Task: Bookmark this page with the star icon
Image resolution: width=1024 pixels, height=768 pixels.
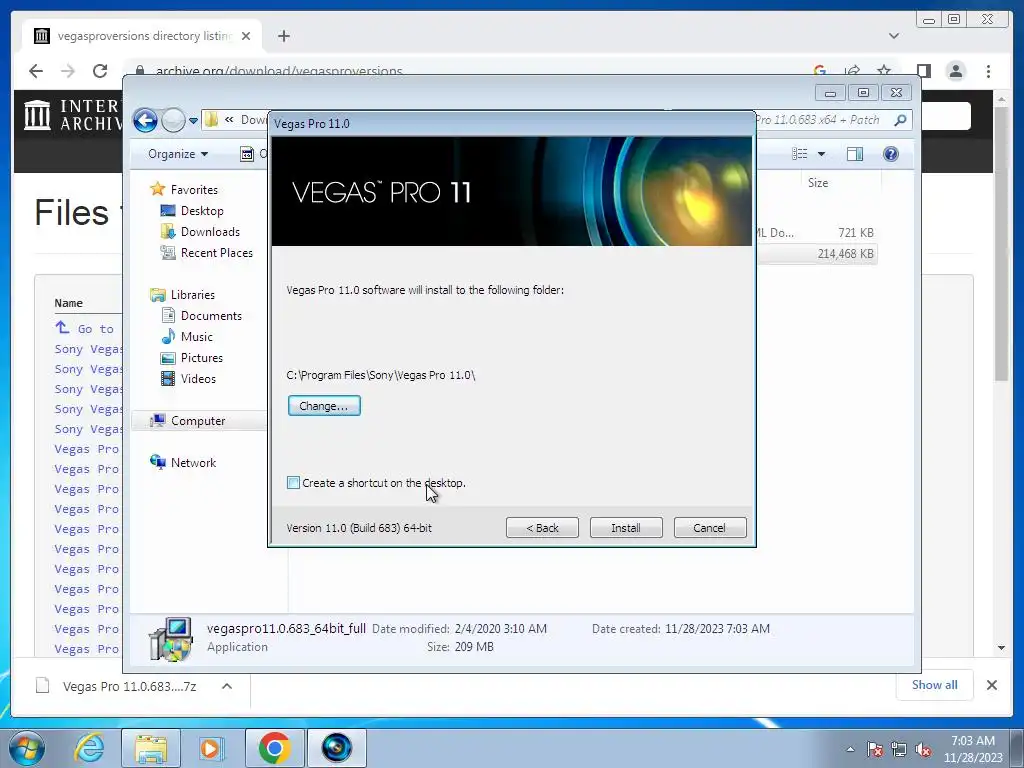Action: click(884, 71)
